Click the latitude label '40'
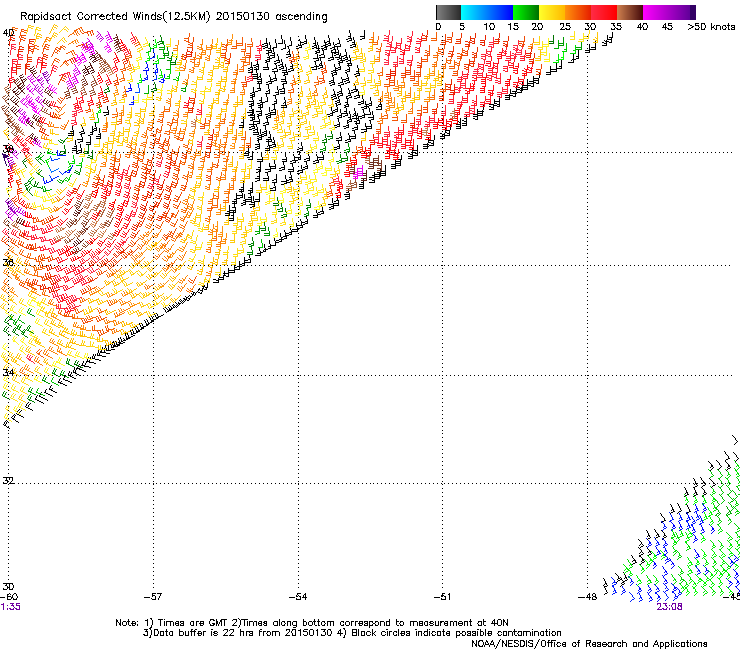This screenshot has width=740, height=650. pos(8,33)
